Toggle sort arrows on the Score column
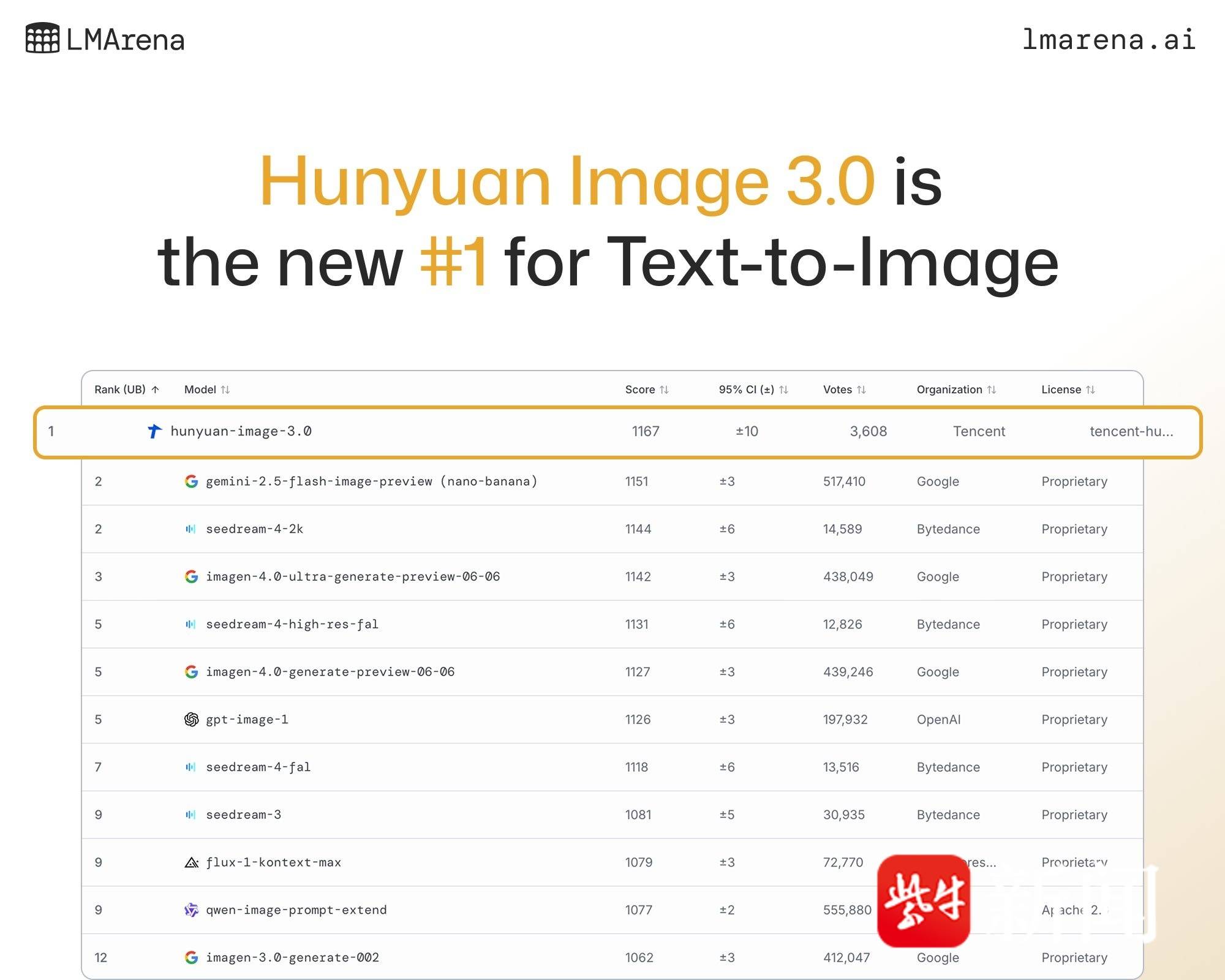 pyautogui.click(x=664, y=390)
